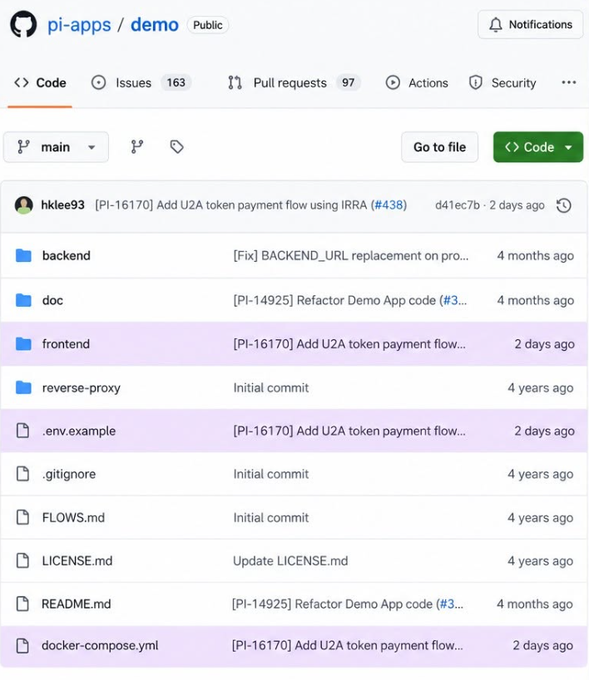Open the doc folder
The width and height of the screenshot is (589, 680).
[x=52, y=300]
